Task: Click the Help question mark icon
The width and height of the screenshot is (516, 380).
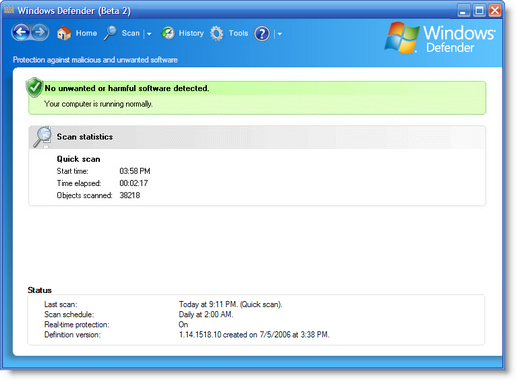Action: 262,33
